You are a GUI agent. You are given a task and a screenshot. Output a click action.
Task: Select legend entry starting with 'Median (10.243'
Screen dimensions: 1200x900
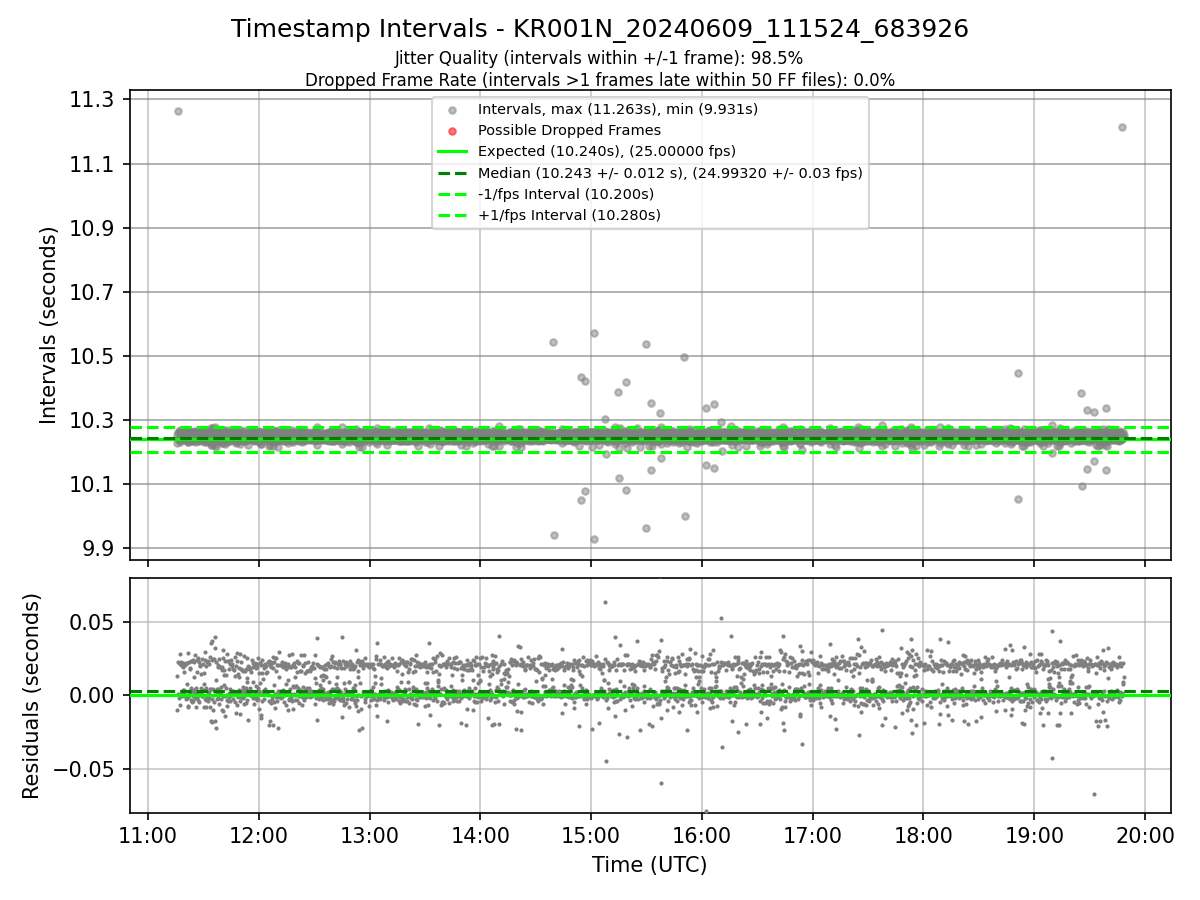coord(670,173)
